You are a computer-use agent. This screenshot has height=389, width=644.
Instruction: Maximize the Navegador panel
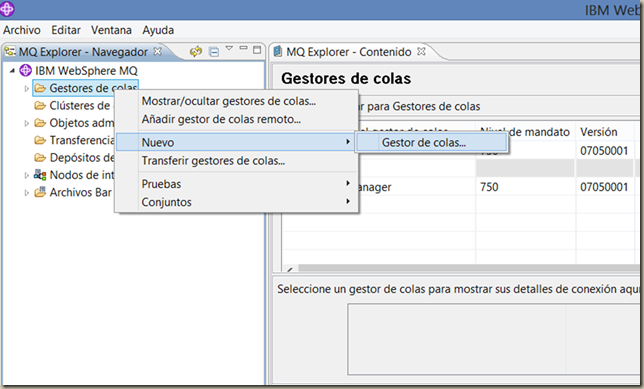[257, 50]
